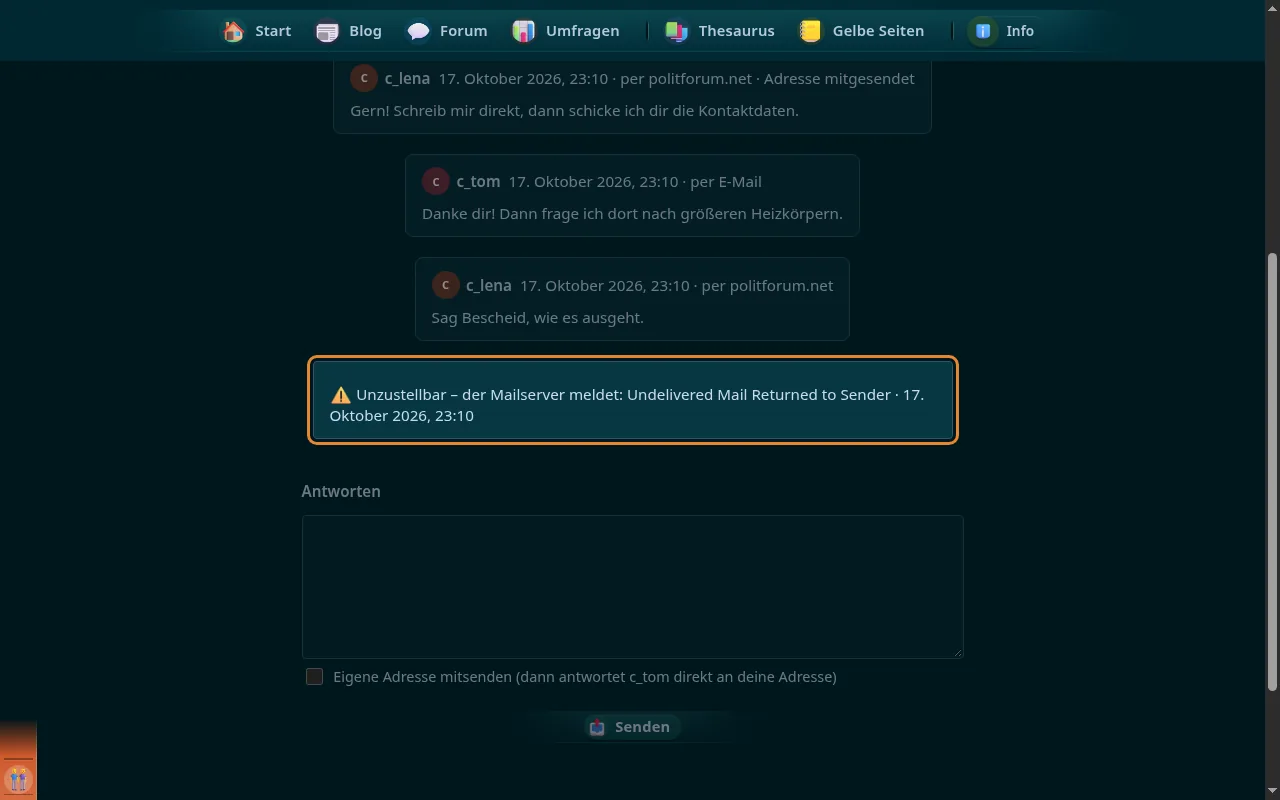Click the Gelbe Seiten notebook icon
The image size is (1280, 800).
811,31
